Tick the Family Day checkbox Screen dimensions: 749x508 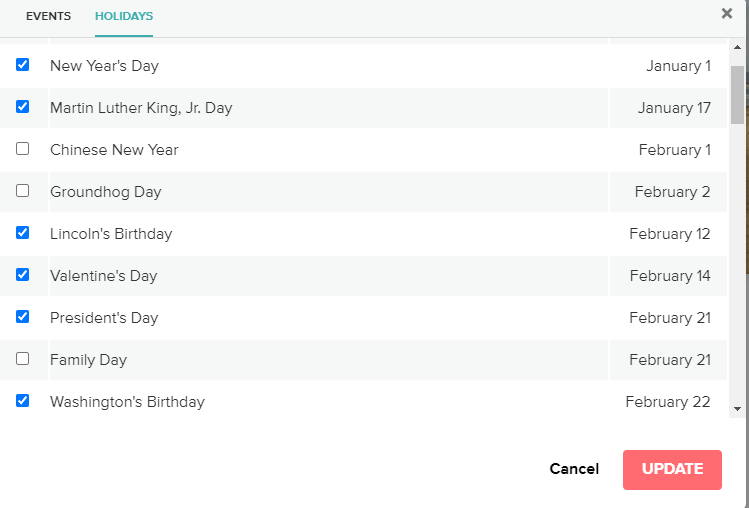[22, 358]
